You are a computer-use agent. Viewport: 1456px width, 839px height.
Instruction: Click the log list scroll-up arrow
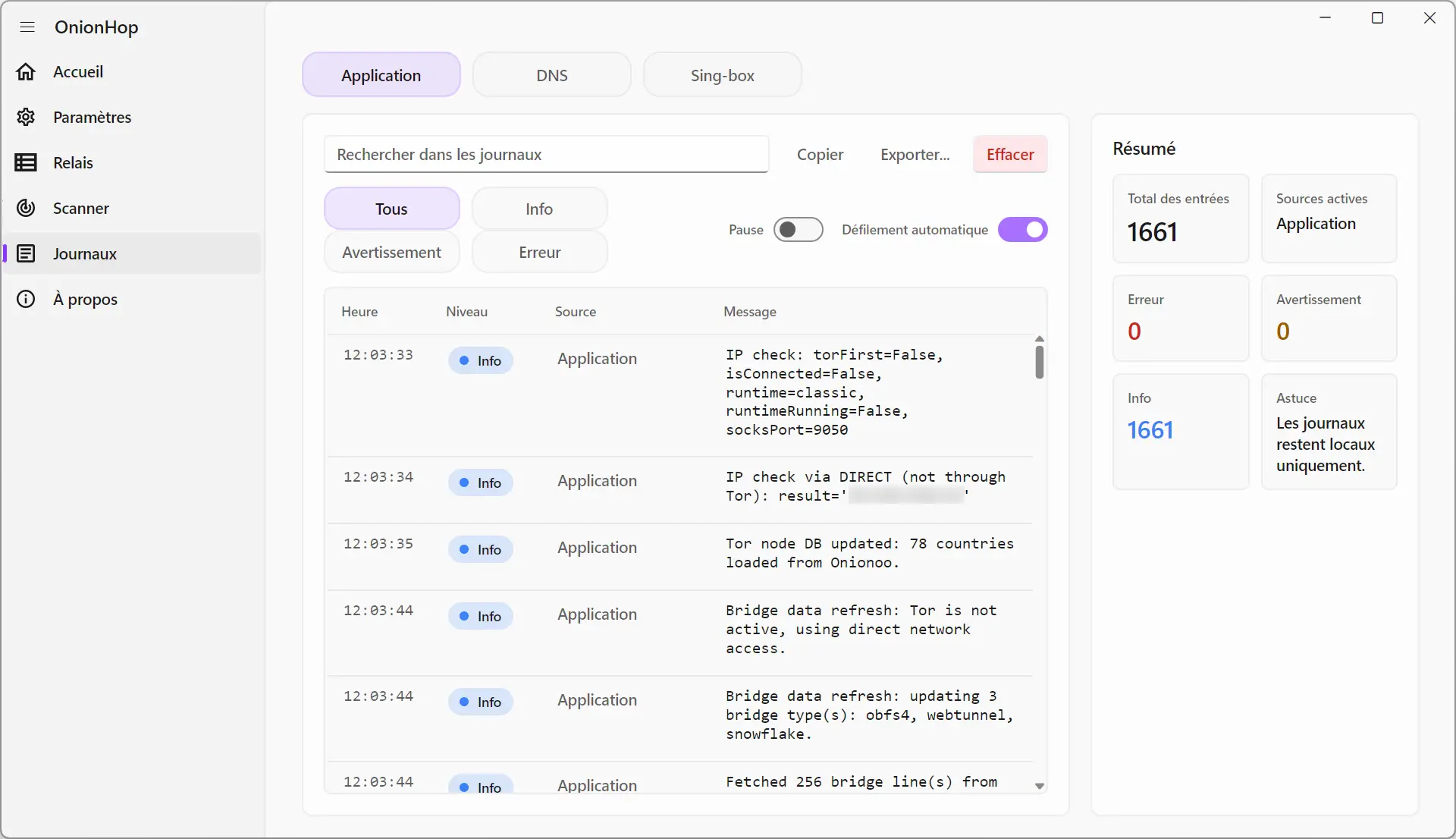coord(1040,339)
